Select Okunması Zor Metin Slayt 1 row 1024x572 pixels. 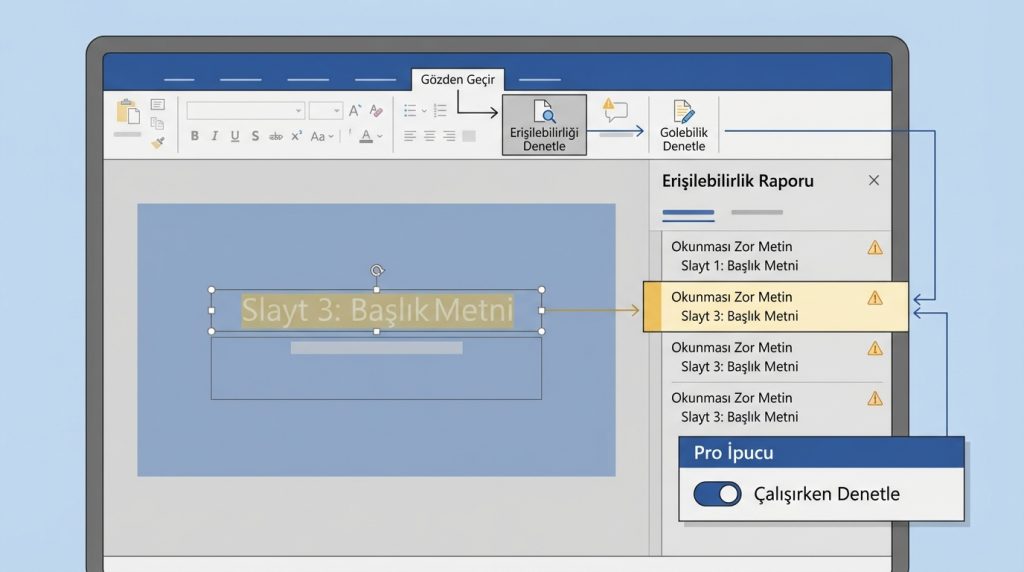(x=775, y=256)
